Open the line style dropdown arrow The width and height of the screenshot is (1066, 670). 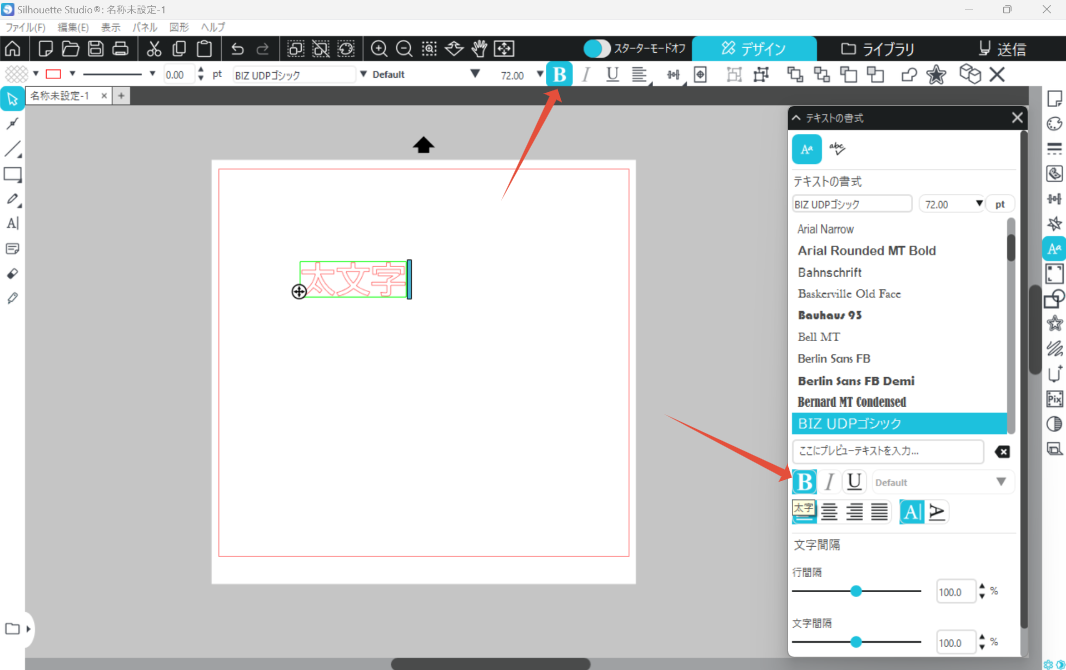coord(152,73)
